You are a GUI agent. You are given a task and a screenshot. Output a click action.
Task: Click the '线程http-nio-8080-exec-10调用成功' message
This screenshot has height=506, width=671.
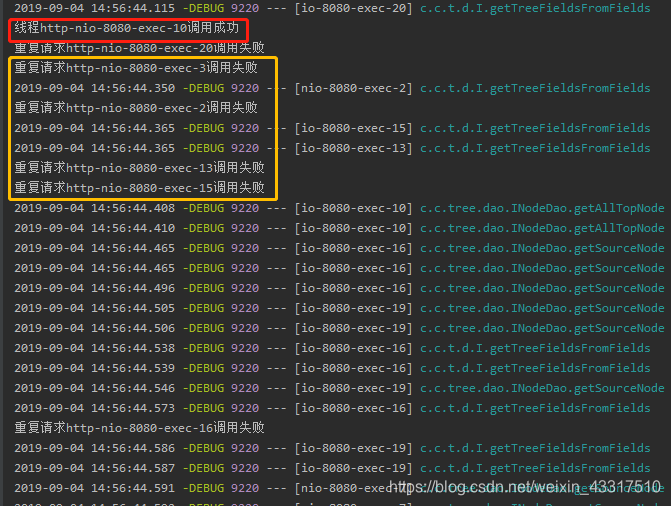127,28
